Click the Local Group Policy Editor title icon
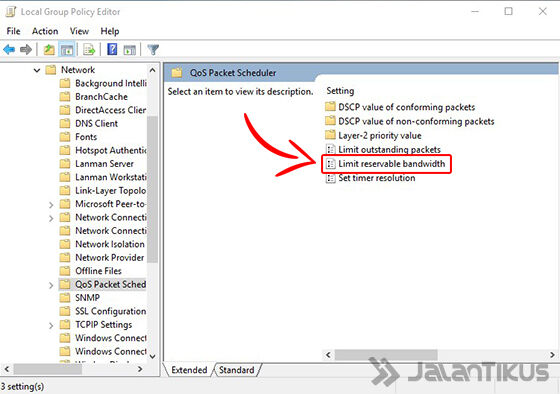560x394 pixels. 11,12
